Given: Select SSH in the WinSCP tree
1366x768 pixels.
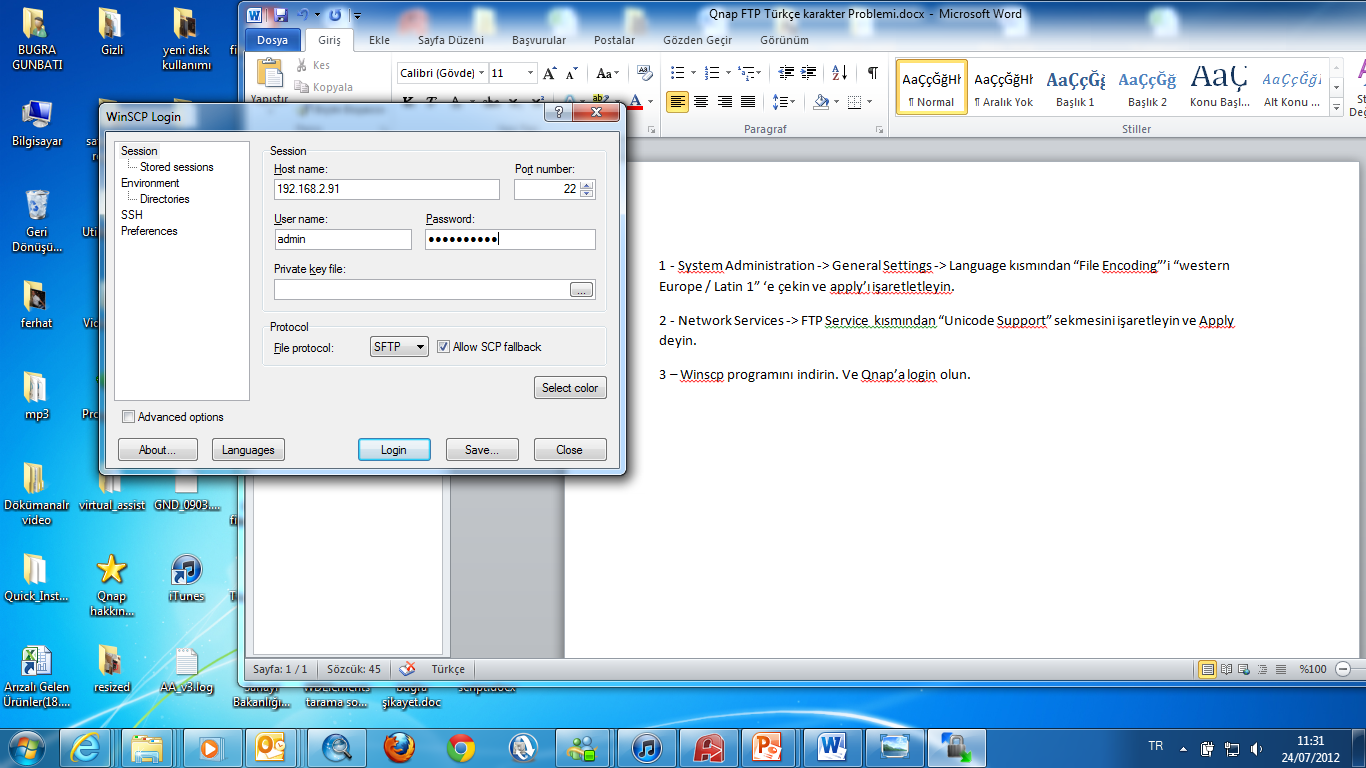Looking at the screenshot, I should [x=132, y=215].
